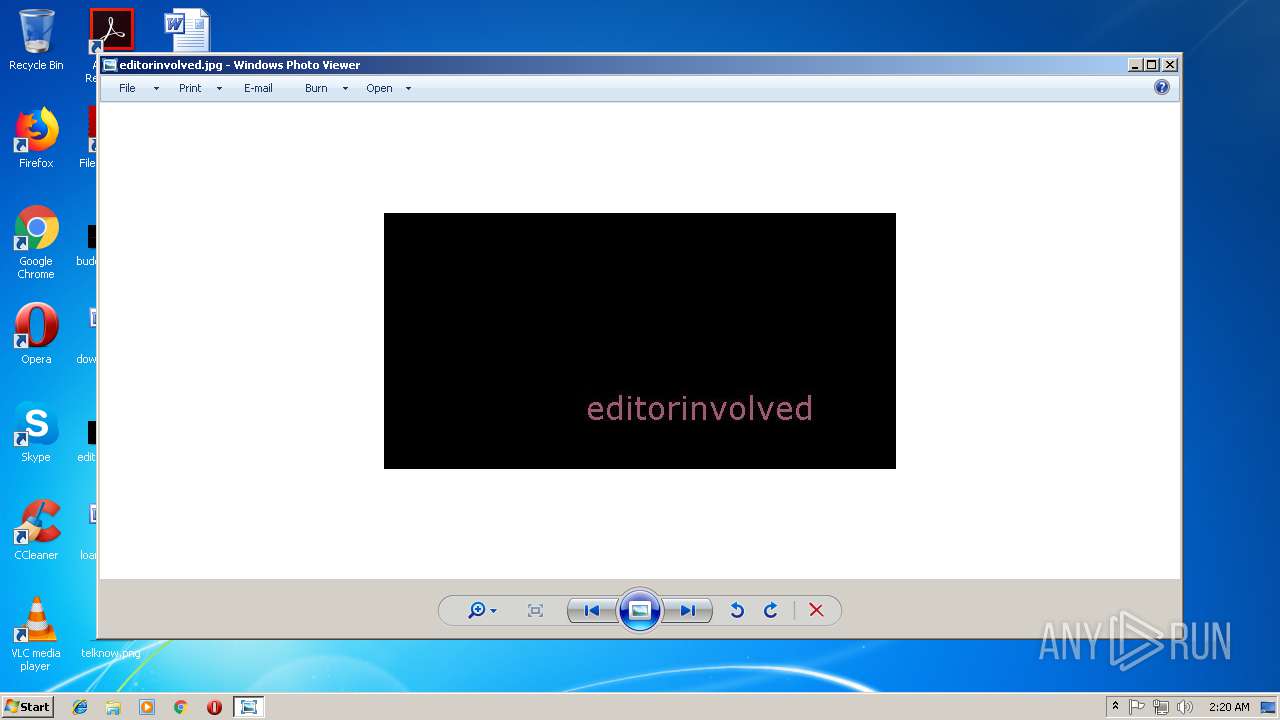Viewport: 1280px width, 720px height.
Task: Select the Recycle Bin desktop icon
Action: point(36,40)
